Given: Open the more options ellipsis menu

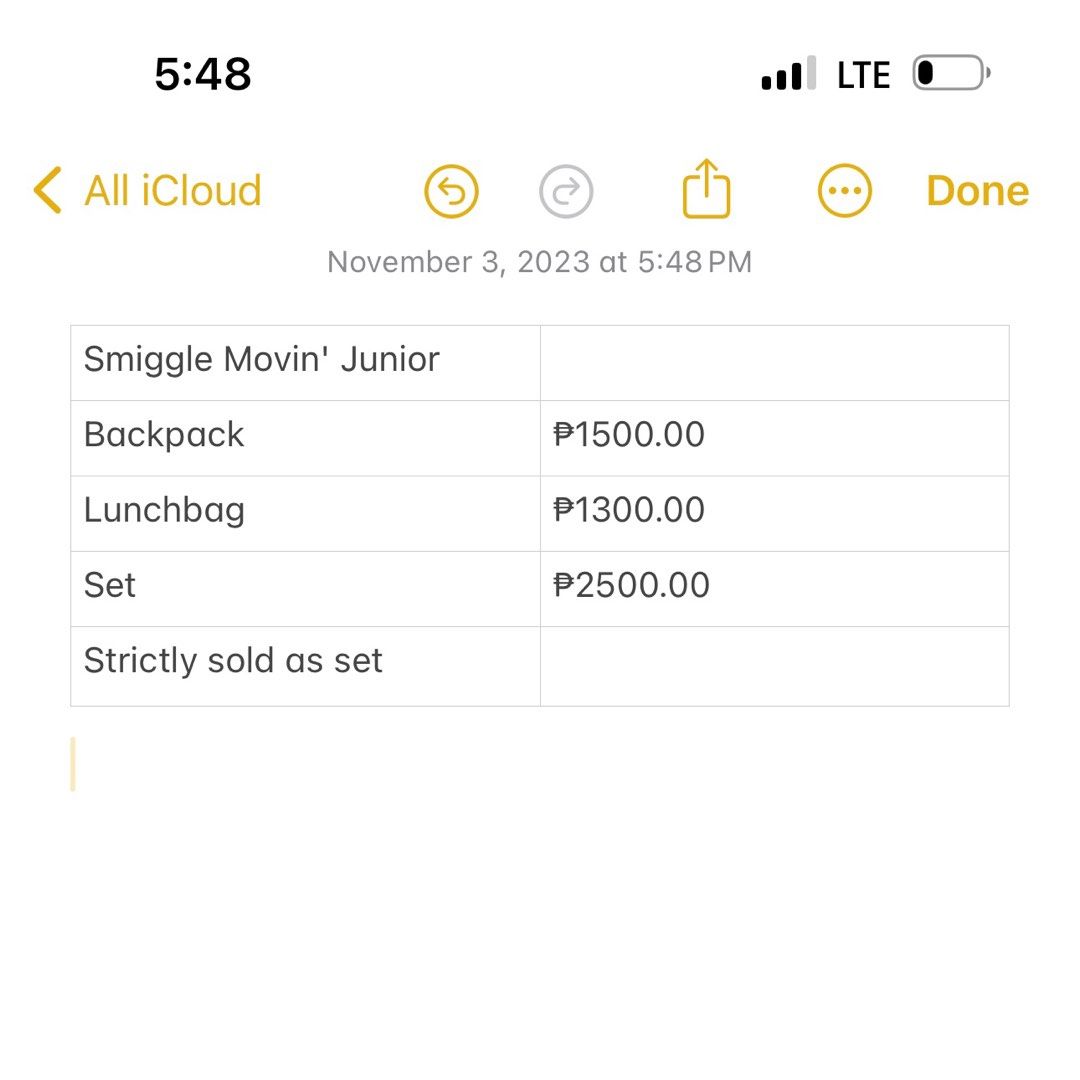Looking at the screenshot, I should pos(845,191).
